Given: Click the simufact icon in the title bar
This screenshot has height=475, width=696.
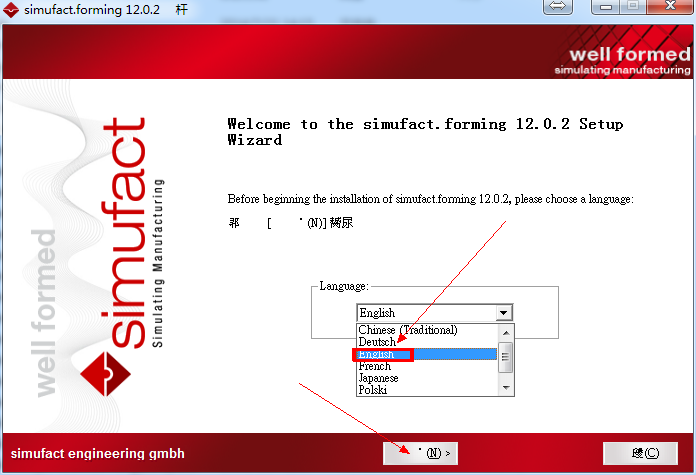Looking at the screenshot, I should [x=11, y=9].
